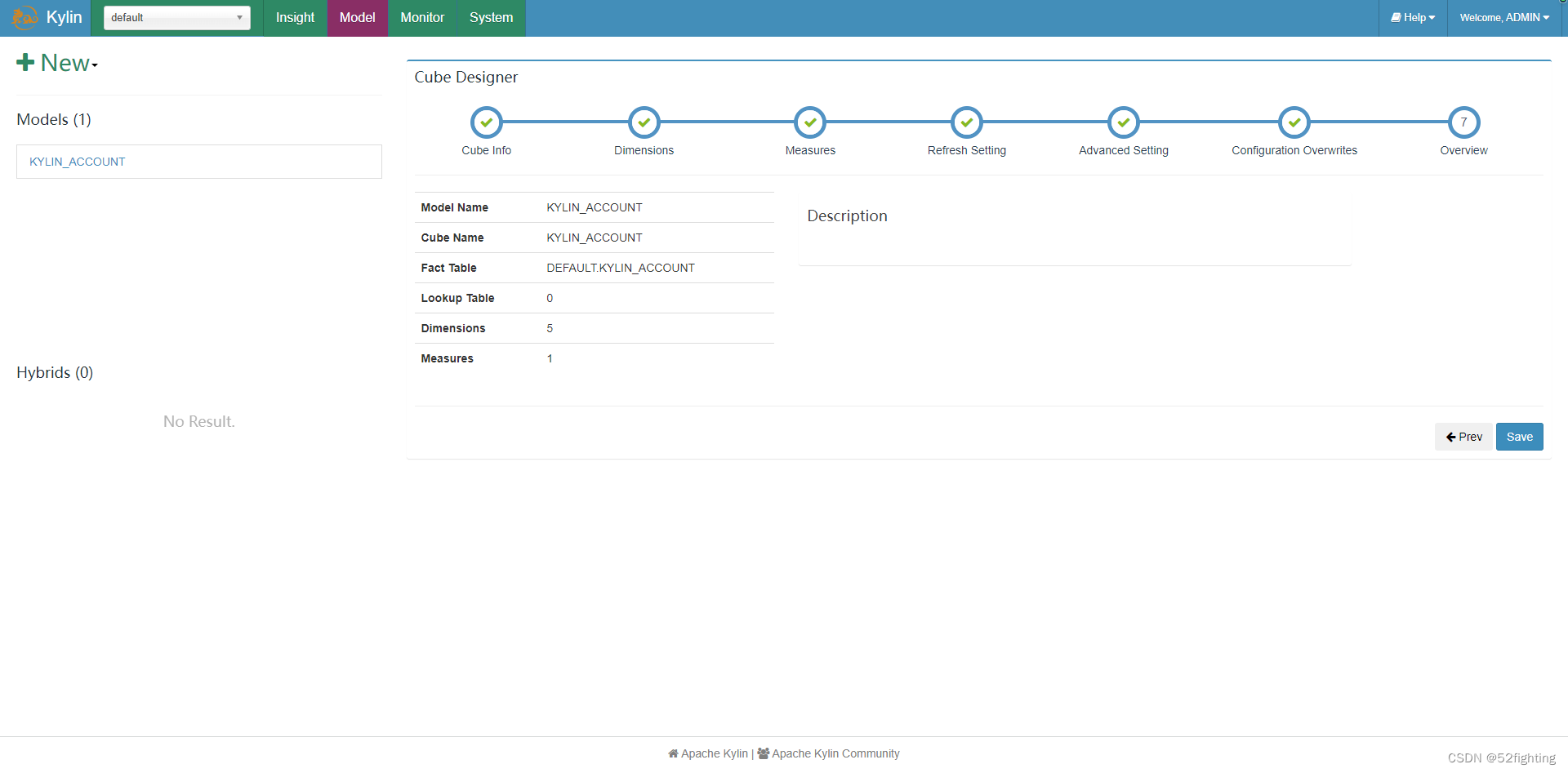Open the Welcome, ADMIN user menu
1568x773 pixels.
point(1504,17)
